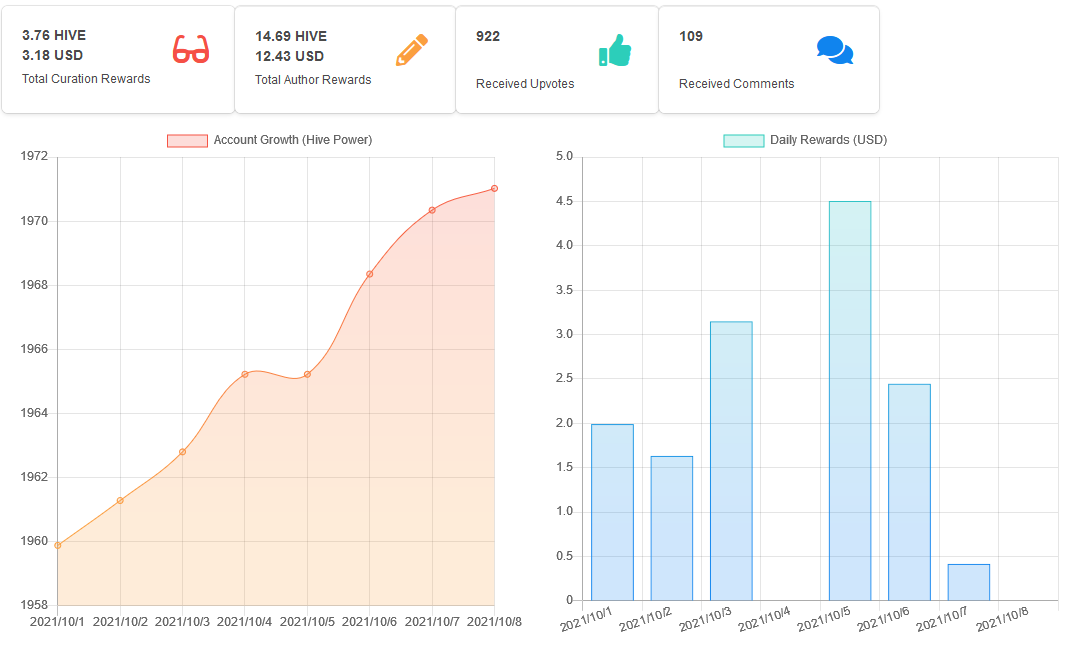The height and width of the screenshot is (659, 1072).
Task: Click the 2021/10/8 data point on growth line
Action: [x=494, y=189]
